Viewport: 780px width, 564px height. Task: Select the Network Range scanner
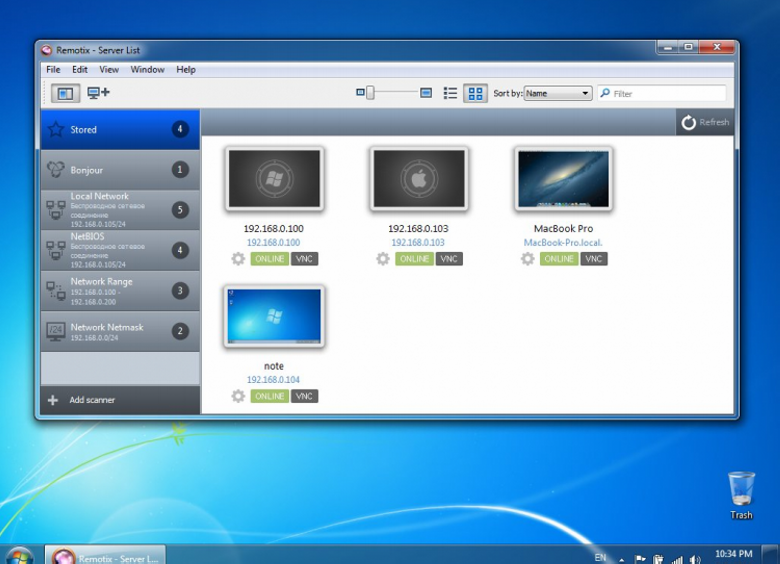(120, 291)
